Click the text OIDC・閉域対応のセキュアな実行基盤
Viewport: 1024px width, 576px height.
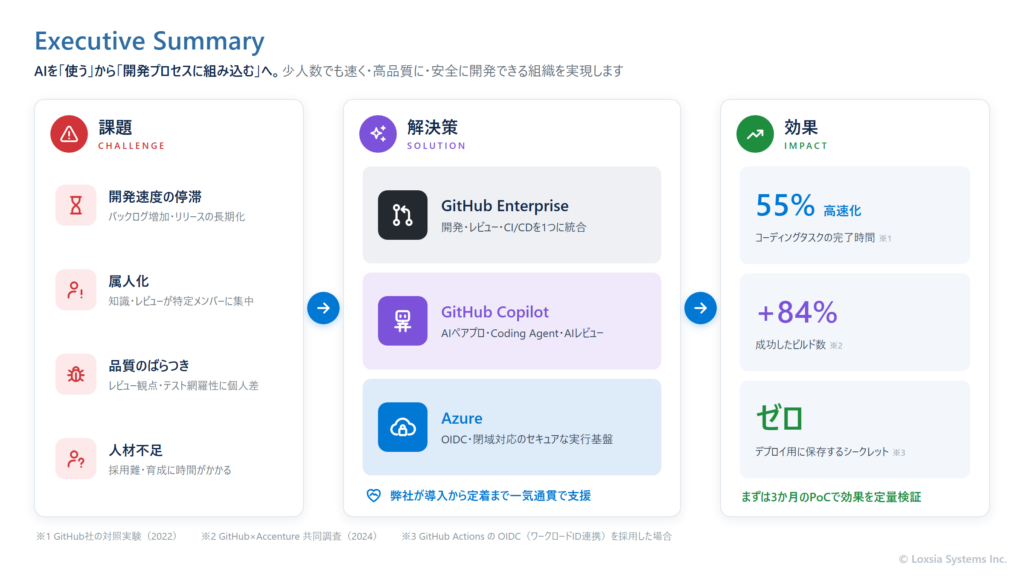coord(527,440)
